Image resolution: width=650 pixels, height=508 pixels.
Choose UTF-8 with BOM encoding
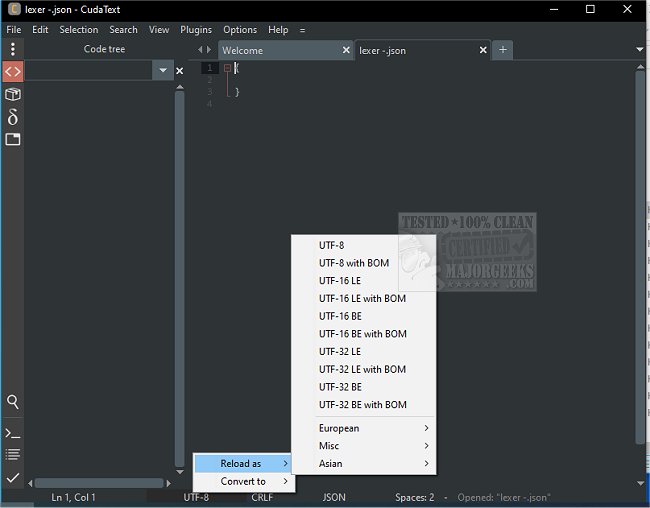pos(354,263)
